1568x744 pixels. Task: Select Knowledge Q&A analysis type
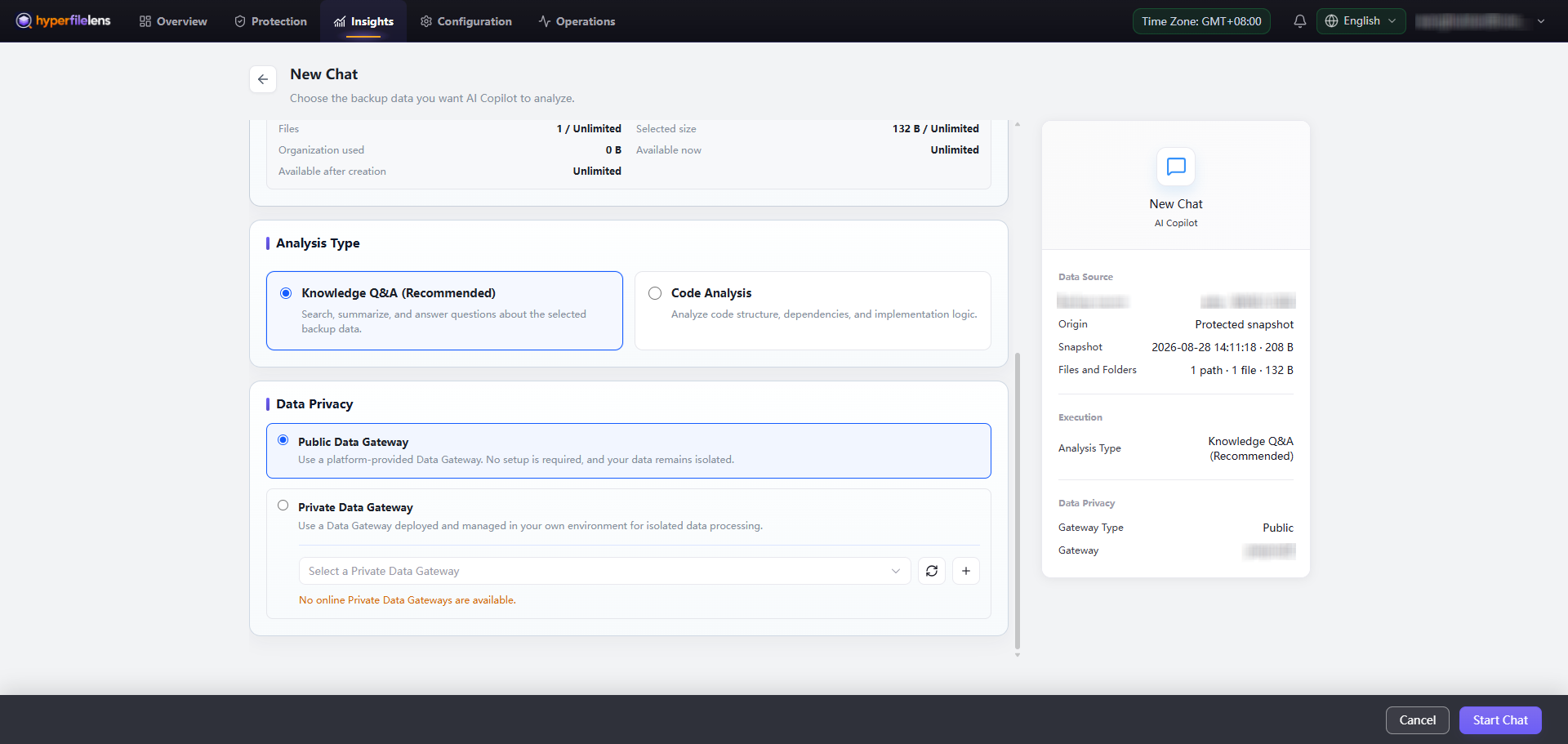point(444,310)
